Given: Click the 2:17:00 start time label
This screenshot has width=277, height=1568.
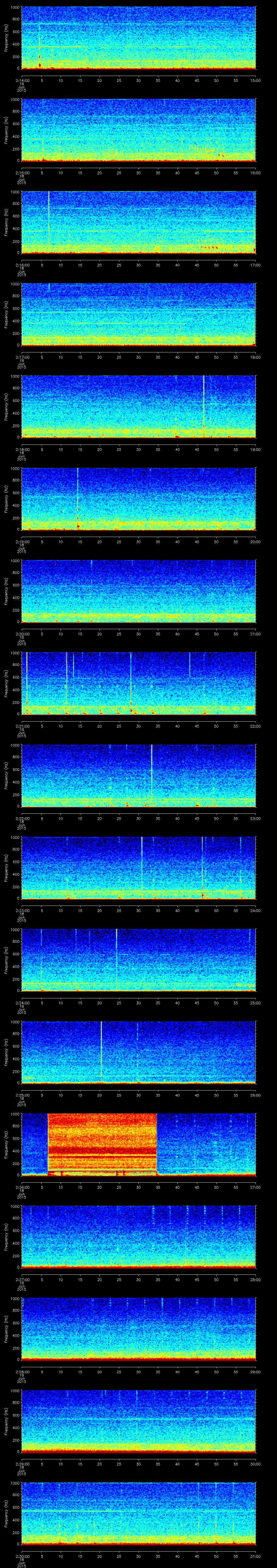Looking at the screenshot, I should tap(22, 357).
